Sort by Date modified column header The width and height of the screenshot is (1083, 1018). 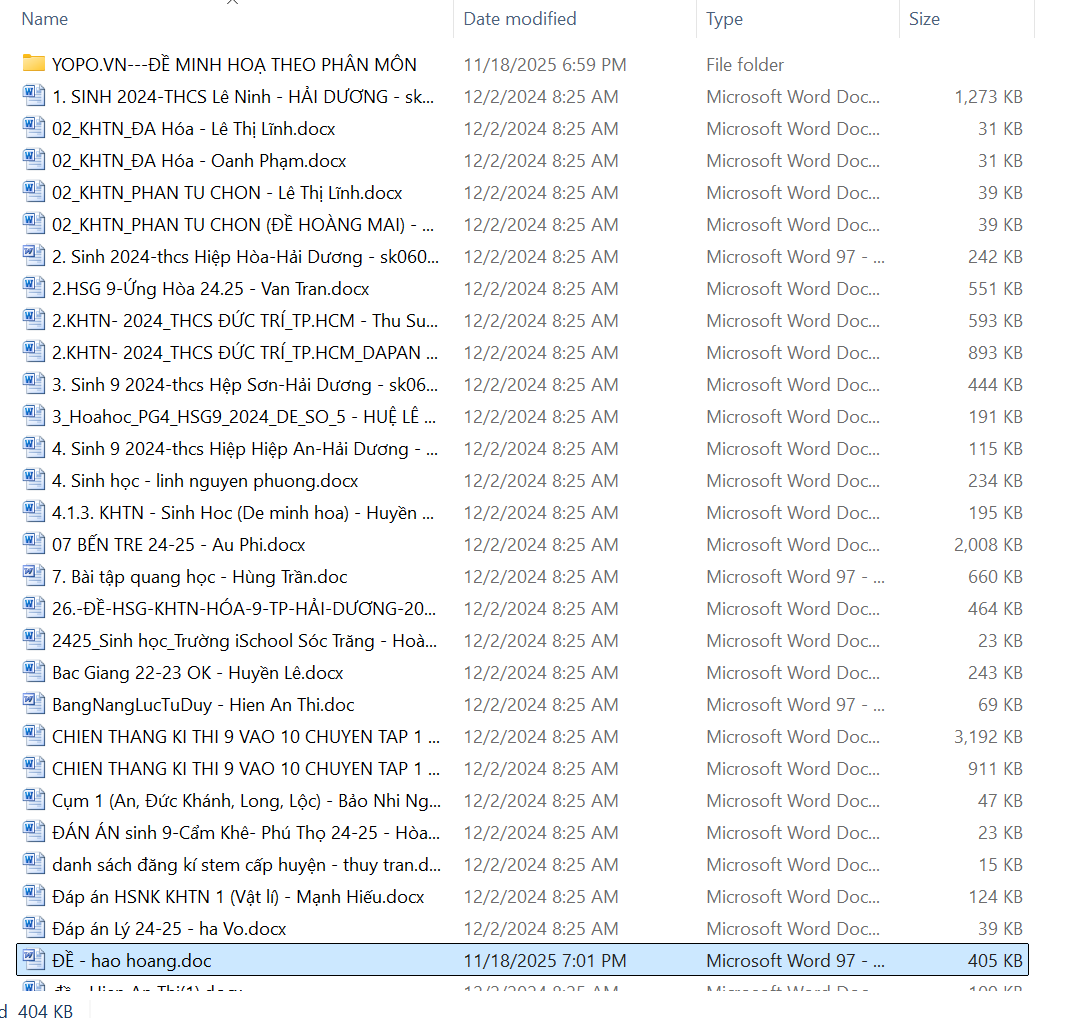[x=519, y=19]
